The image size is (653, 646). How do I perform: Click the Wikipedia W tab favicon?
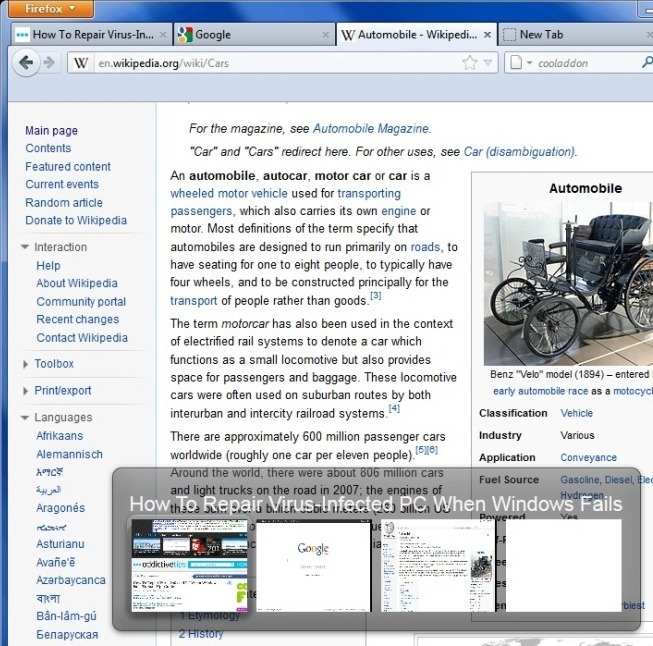point(347,35)
